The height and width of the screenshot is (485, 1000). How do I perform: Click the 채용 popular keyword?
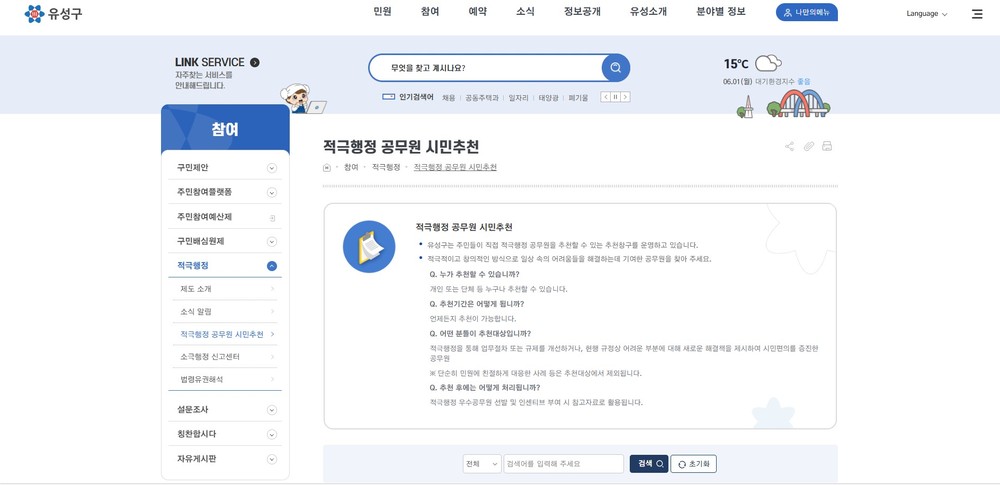(449, 98)
